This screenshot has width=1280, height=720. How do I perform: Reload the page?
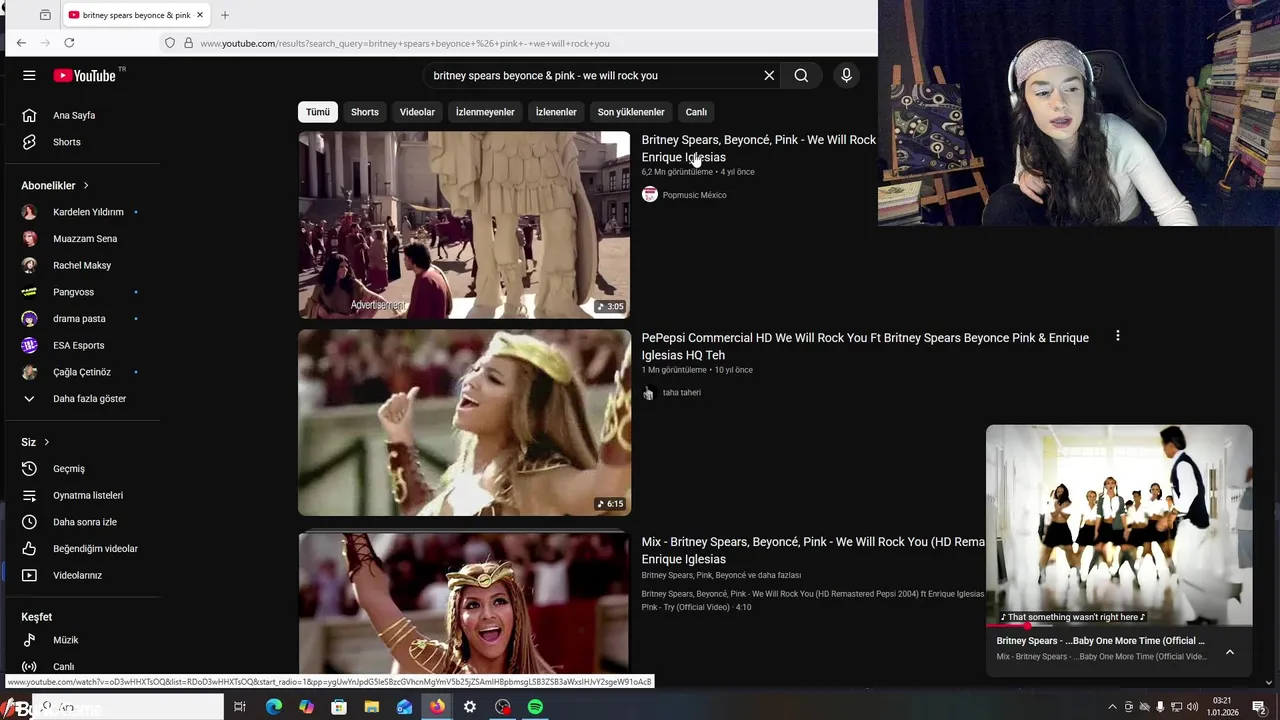pyautogui.click(x=69, y=43)
